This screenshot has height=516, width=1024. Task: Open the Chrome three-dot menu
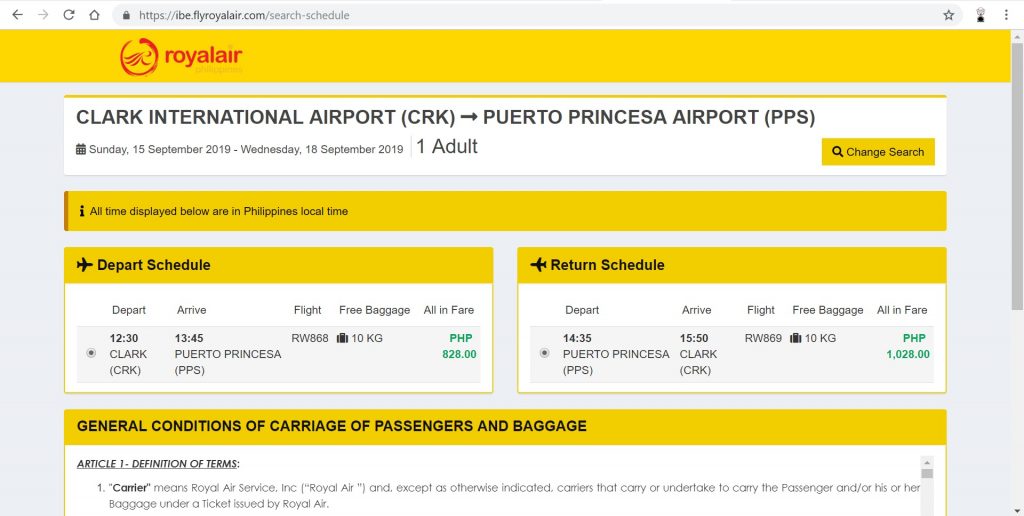(1006, 15)
